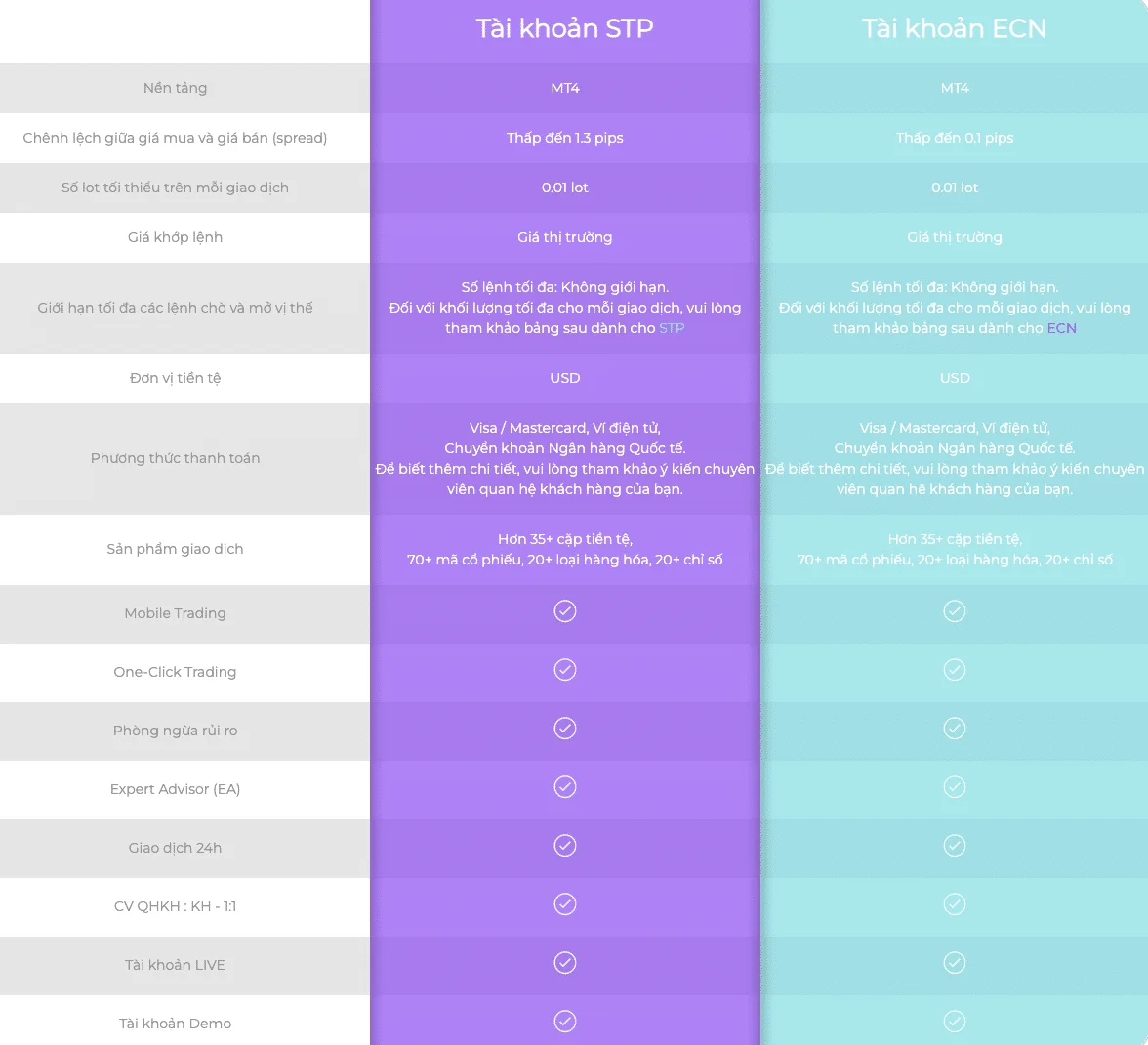
Task: Select the Tài khoản STP column header
Action: (564, 28)
